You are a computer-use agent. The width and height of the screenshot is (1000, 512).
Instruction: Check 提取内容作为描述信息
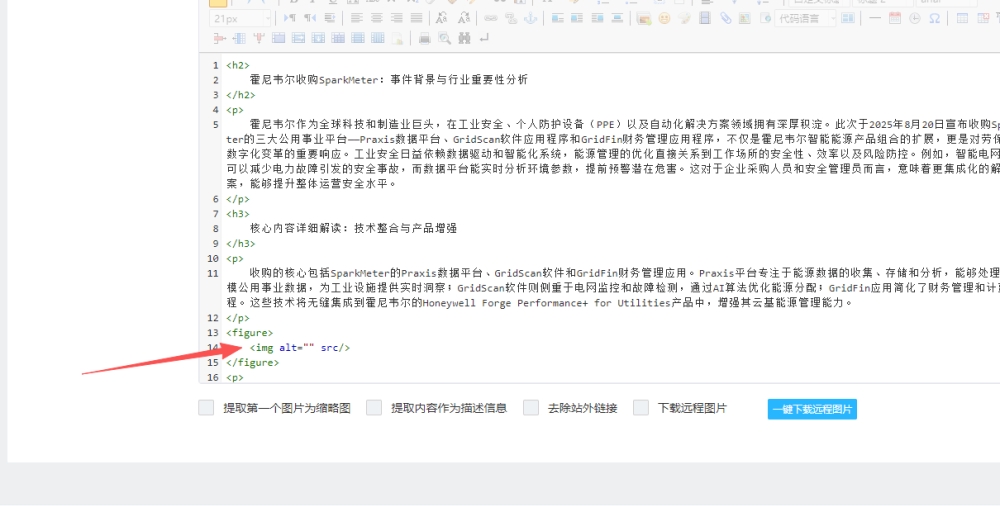pyautogui.click(x=374, y=408)
